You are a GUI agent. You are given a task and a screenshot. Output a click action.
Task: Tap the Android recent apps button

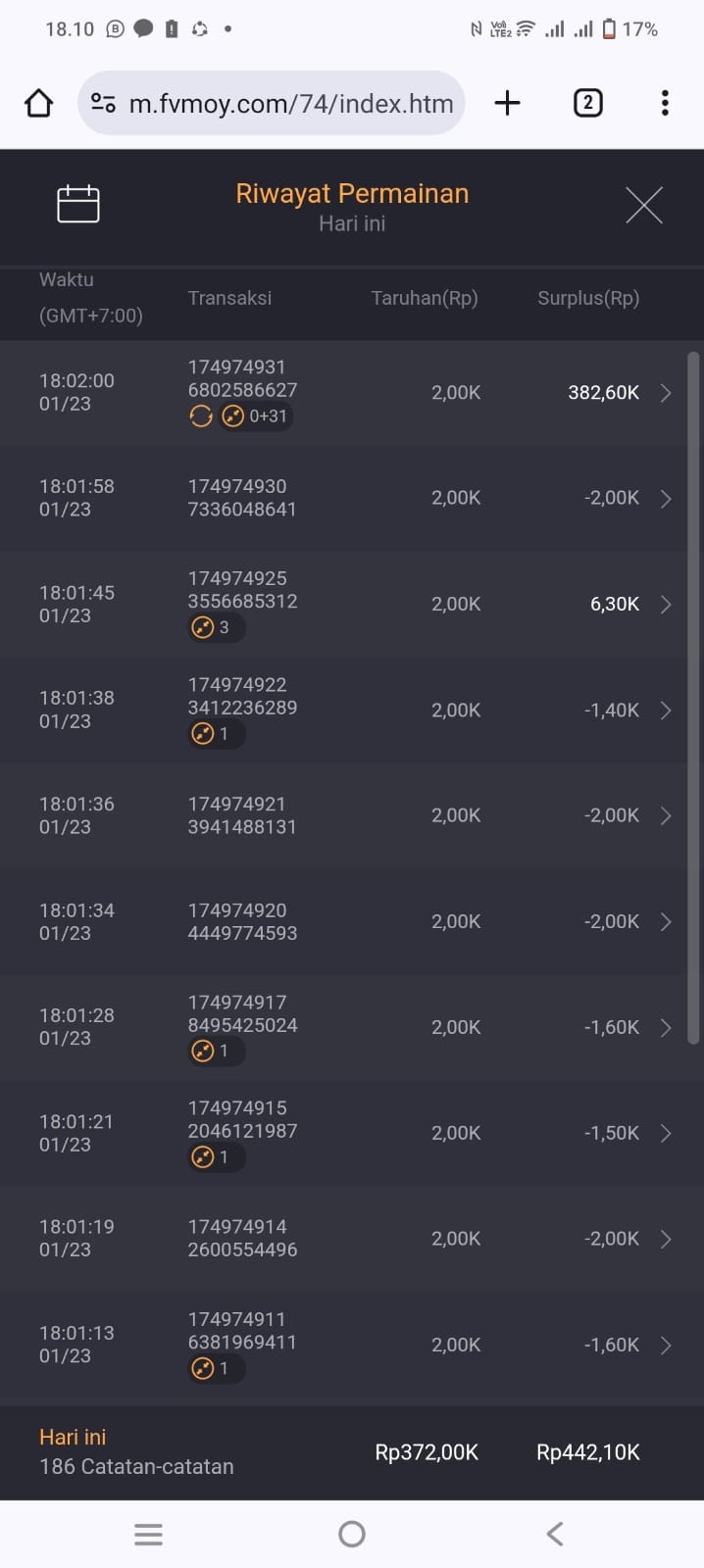[x=149, y=1534]
